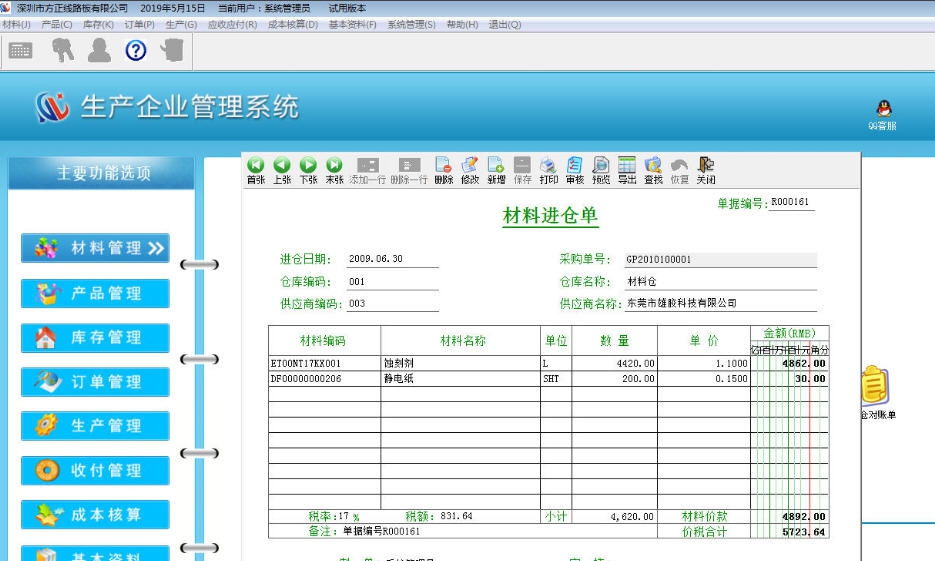Open the 系统管理(S) menu

click(x=411, y=24)
